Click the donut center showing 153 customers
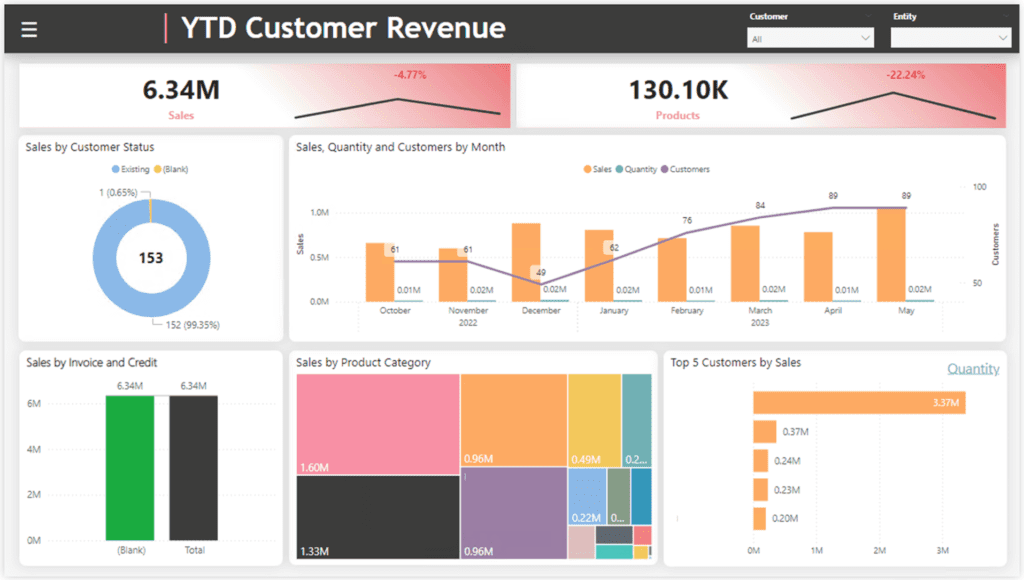 [x=152, y=257]
